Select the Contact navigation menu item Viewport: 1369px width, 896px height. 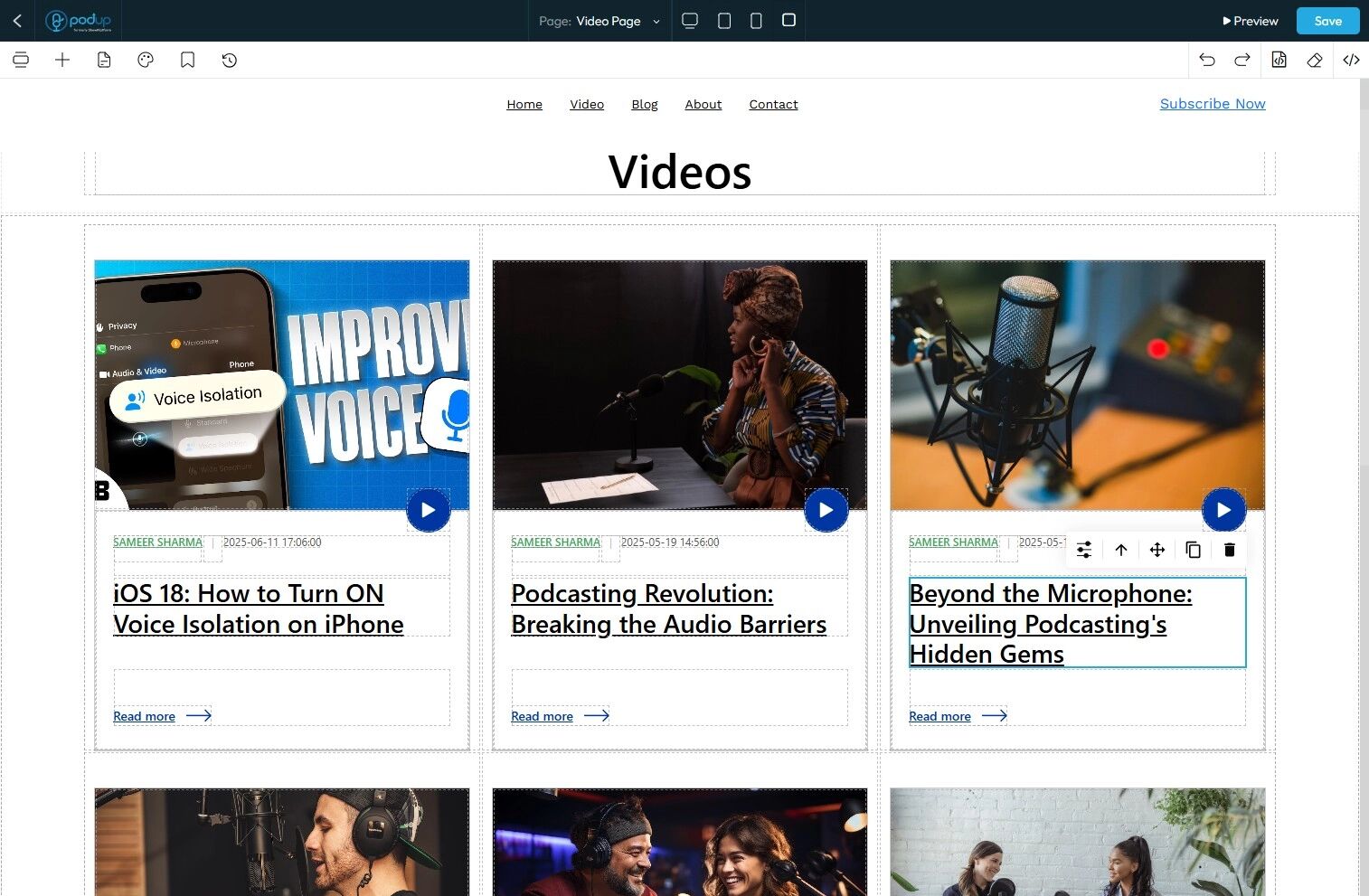pos(773,105)
